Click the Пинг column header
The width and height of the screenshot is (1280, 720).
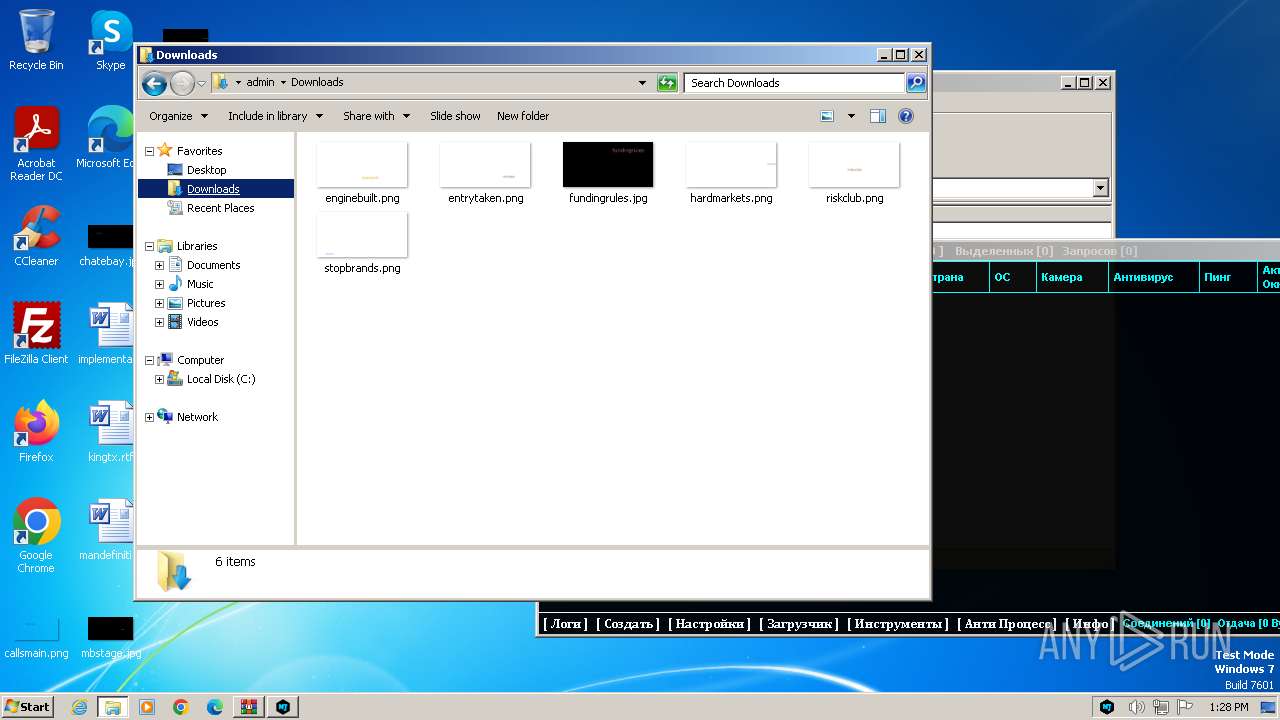(1227, 277)
